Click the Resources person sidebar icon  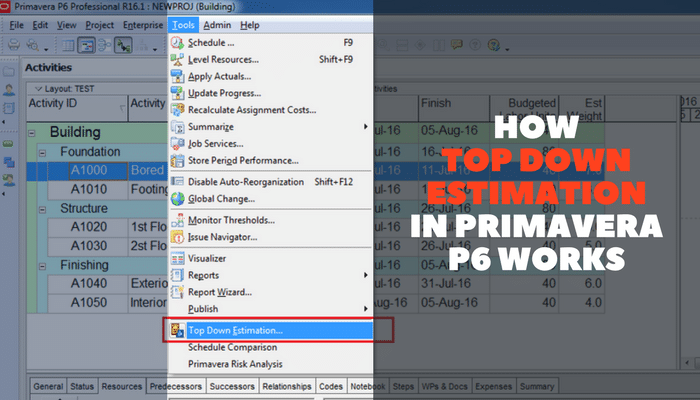(8, 90)
